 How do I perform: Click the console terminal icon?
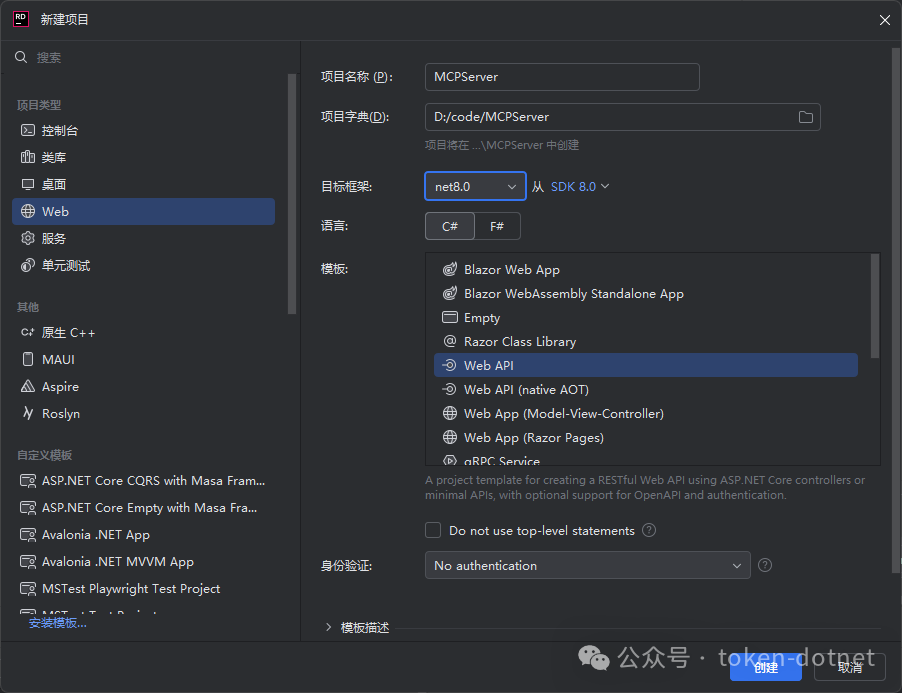[x=28, y=131]
